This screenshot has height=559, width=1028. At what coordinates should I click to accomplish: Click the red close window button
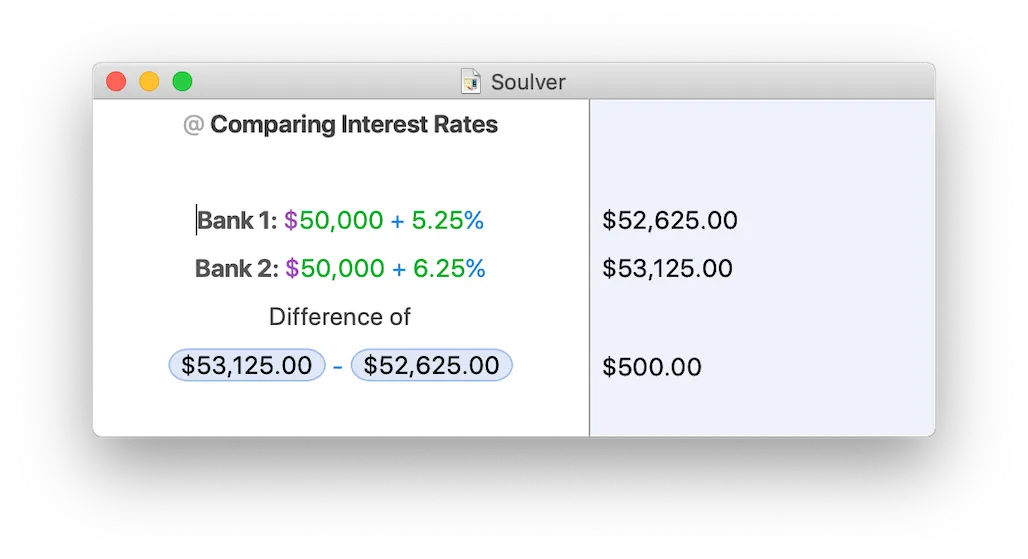click(116, 82)
